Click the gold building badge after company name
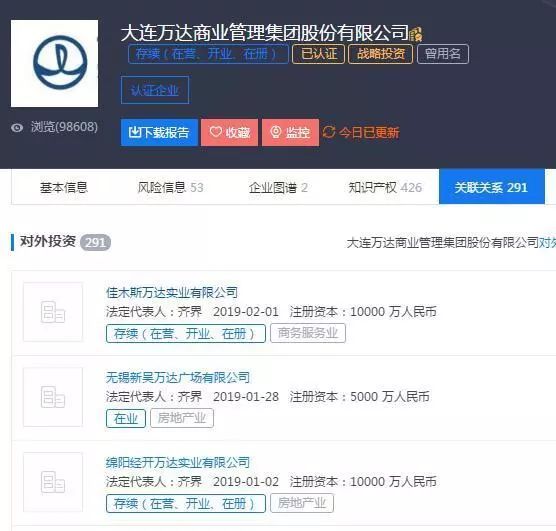 click(416, 34)
